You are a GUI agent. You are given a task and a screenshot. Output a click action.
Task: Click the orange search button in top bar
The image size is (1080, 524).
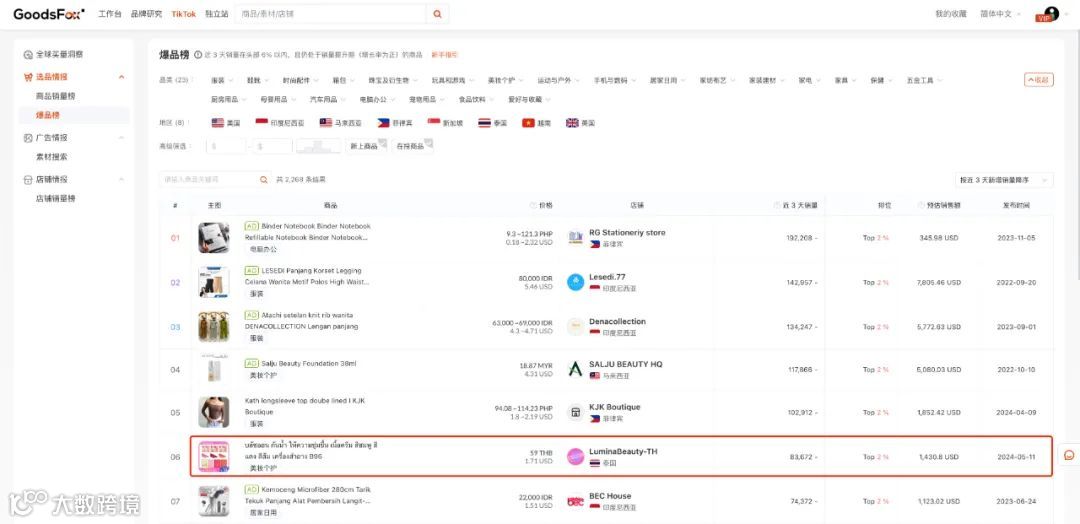pos(437,14)
